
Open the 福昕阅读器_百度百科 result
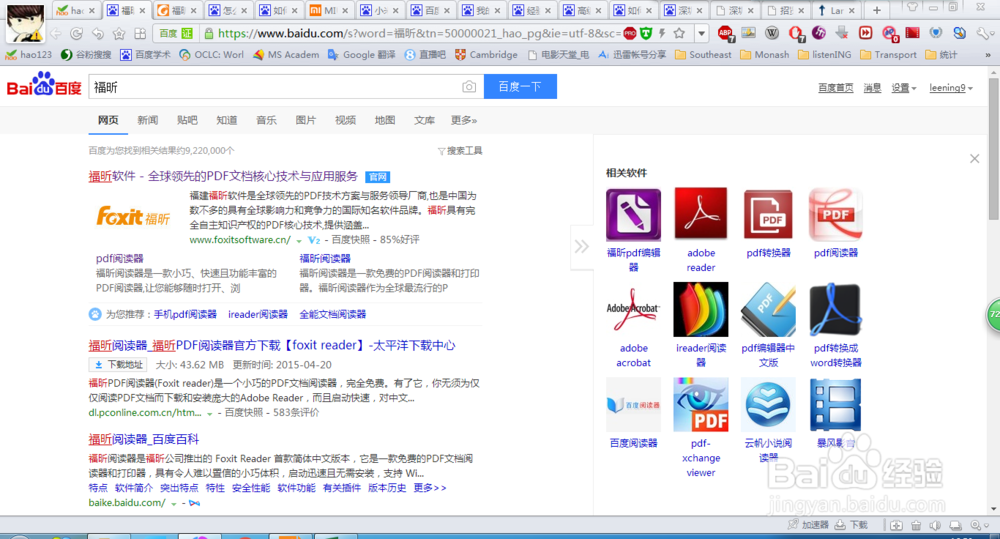(x=143, y=439)
